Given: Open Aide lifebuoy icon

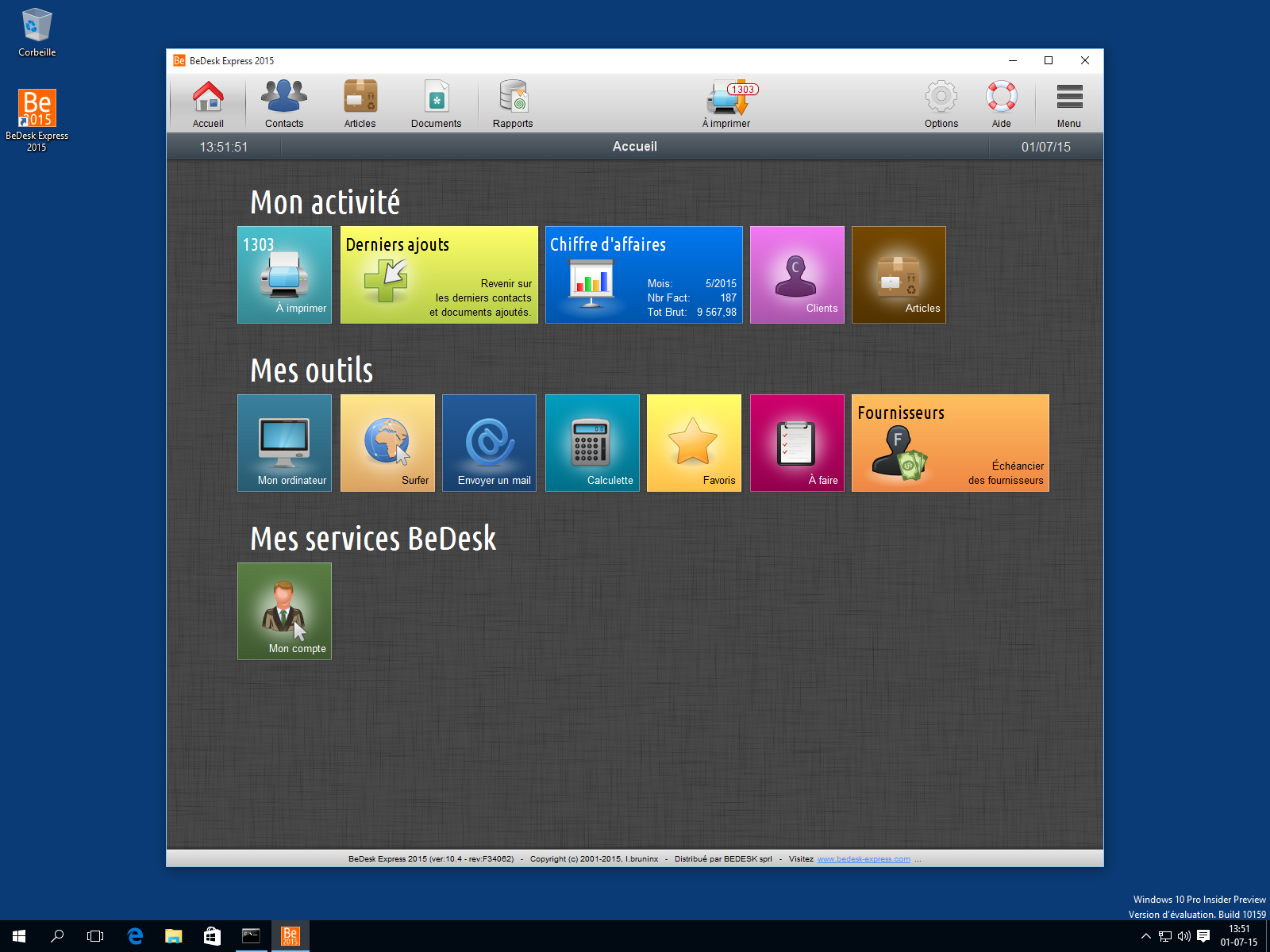Looking at the screenshot, I should click(x=1002, y=104).
